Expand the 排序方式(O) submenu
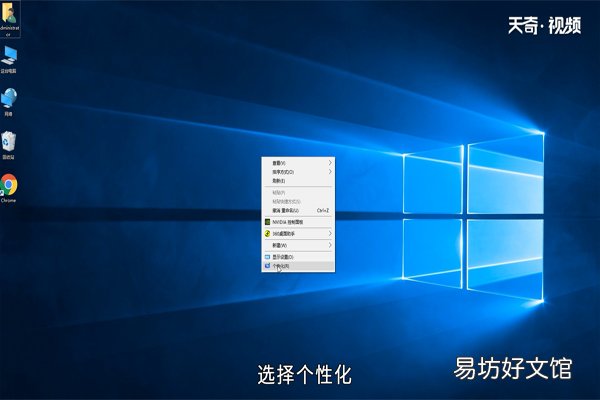 point(298,172)
